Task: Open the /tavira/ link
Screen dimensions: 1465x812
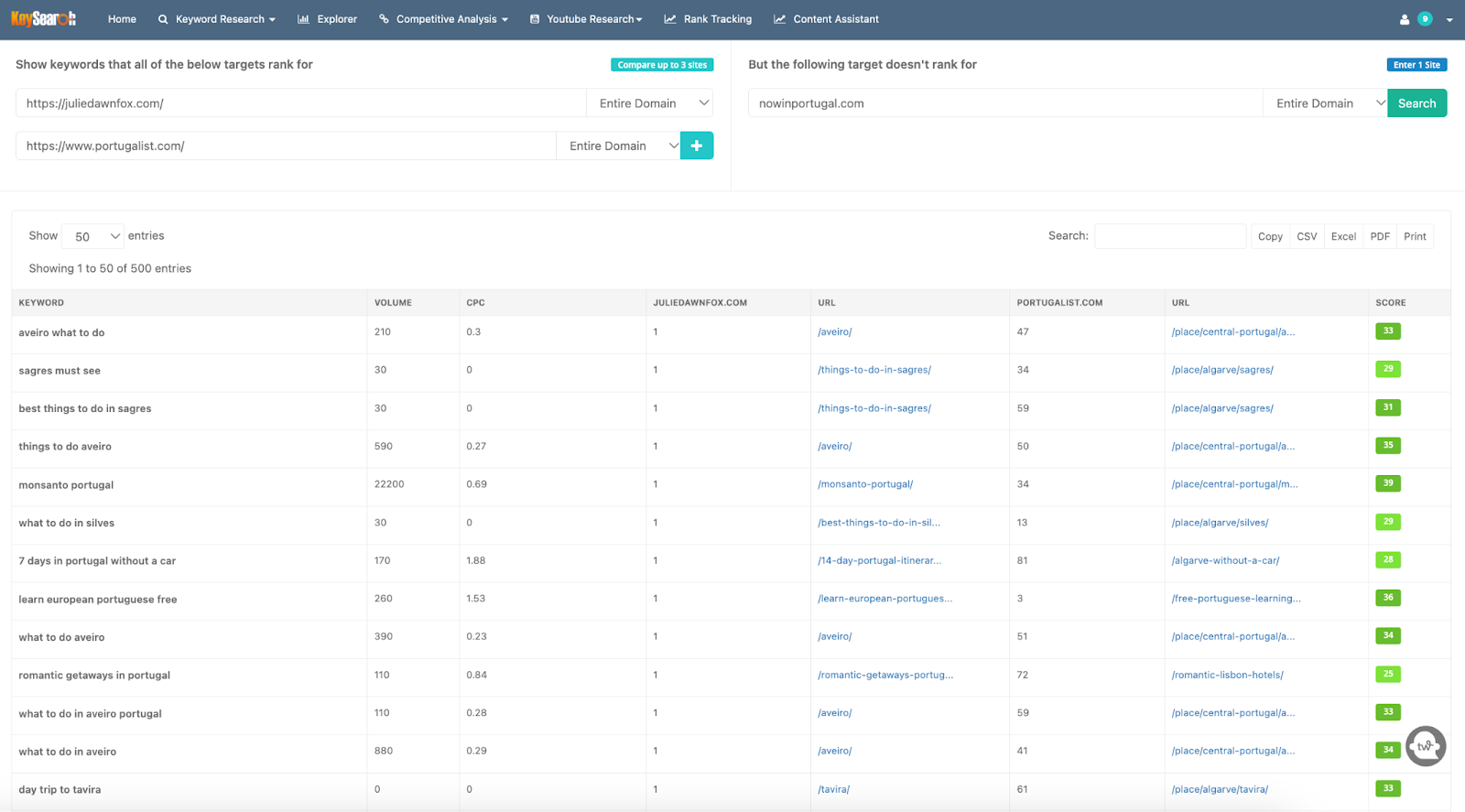Action: [x=833, y=789]
